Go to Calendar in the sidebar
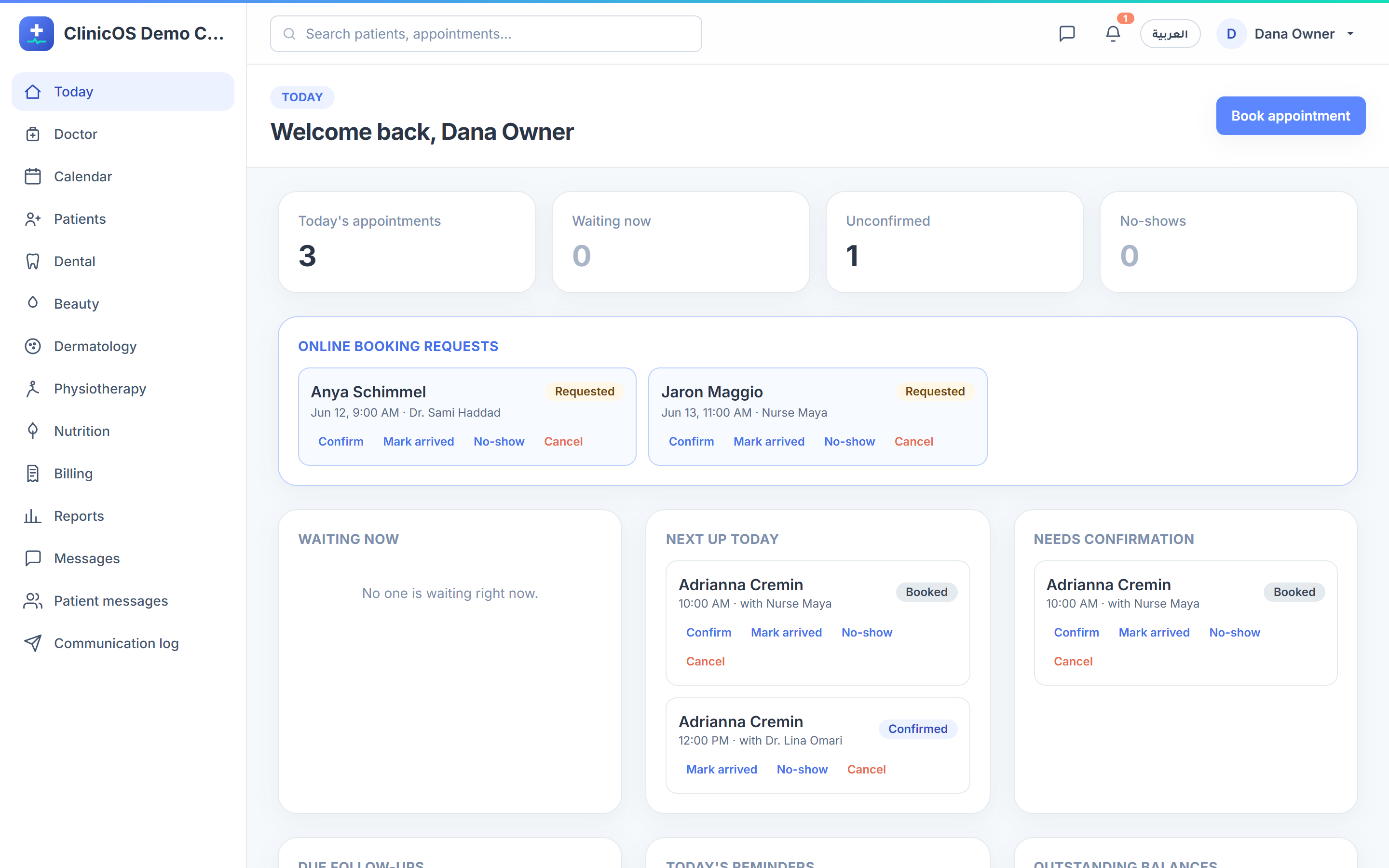 coord(123,177)
